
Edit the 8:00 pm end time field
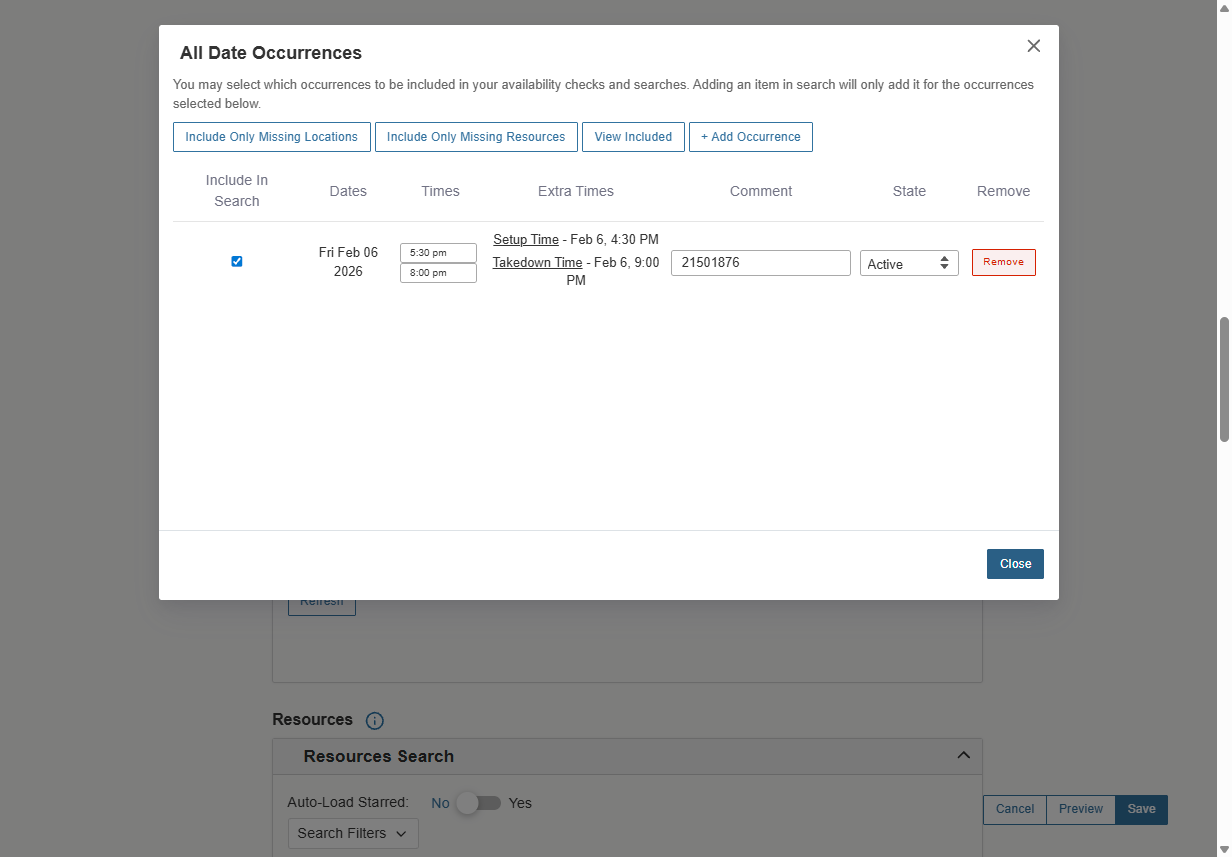click(438, 273)
